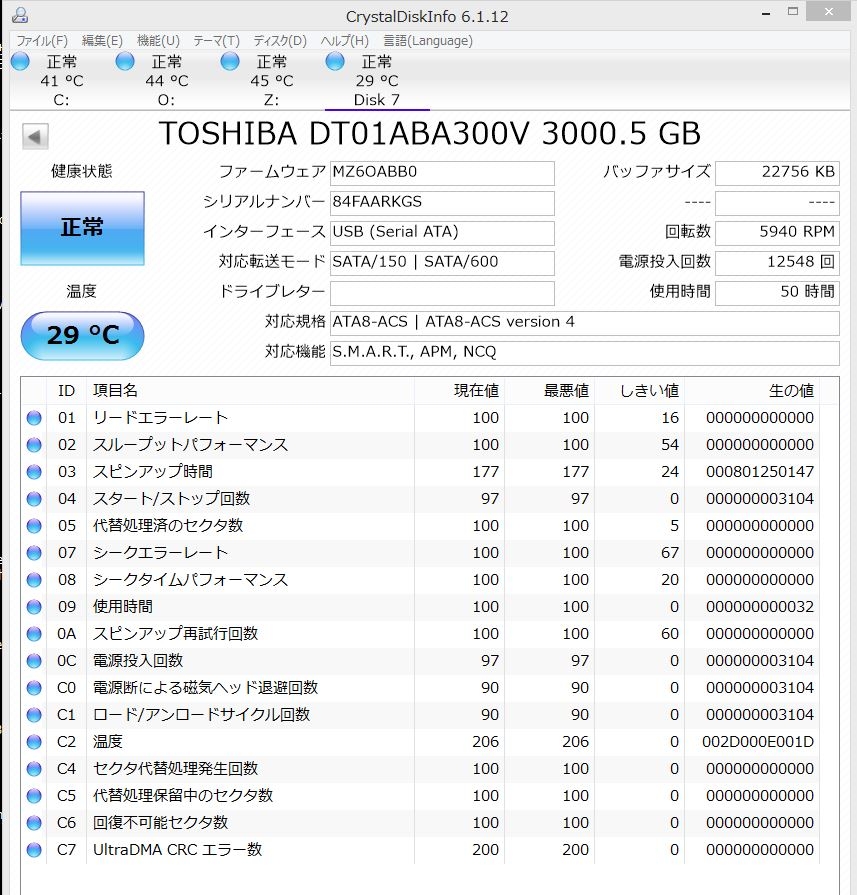857x895 pixels.
Task: Click the しきい値 column header
Action: coord(639,391)
